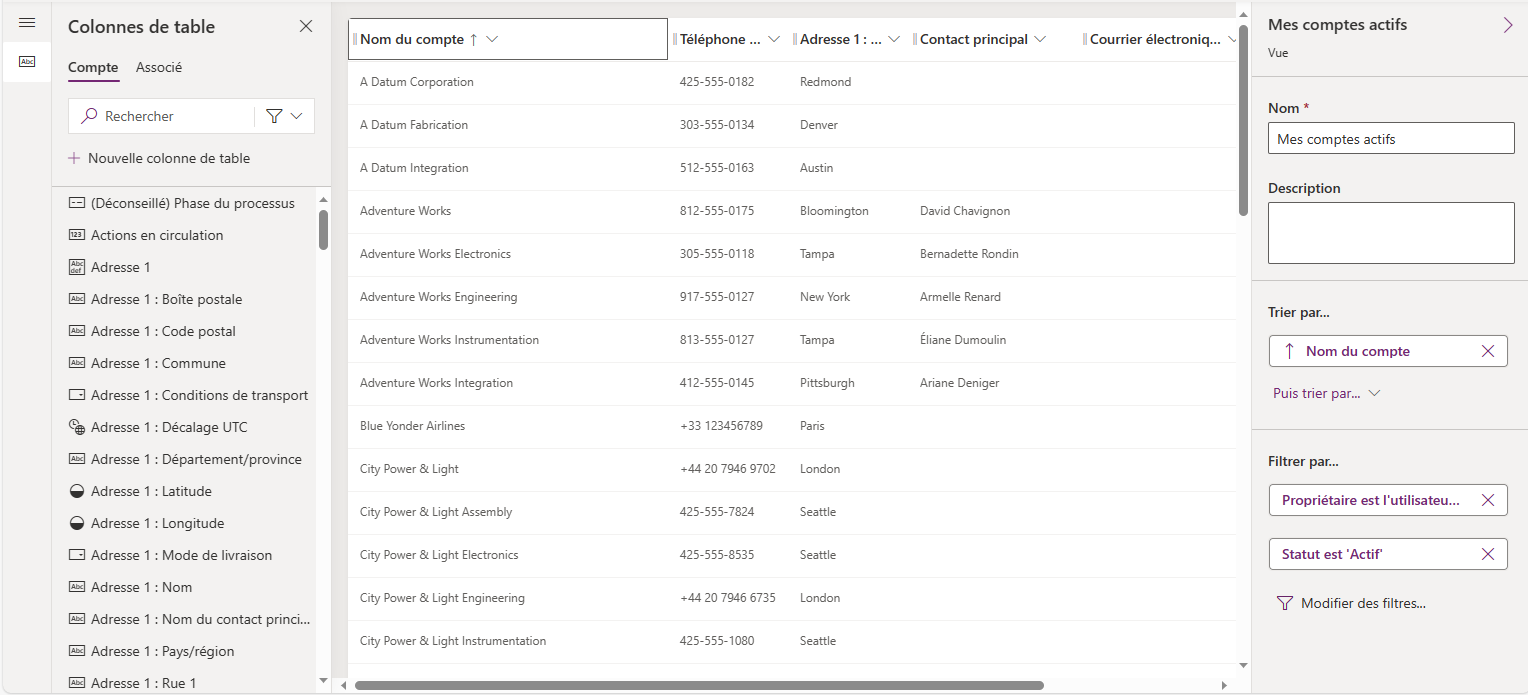Click phone number 425-555-7824
The image size is (1528, 695).
[717, 512]
